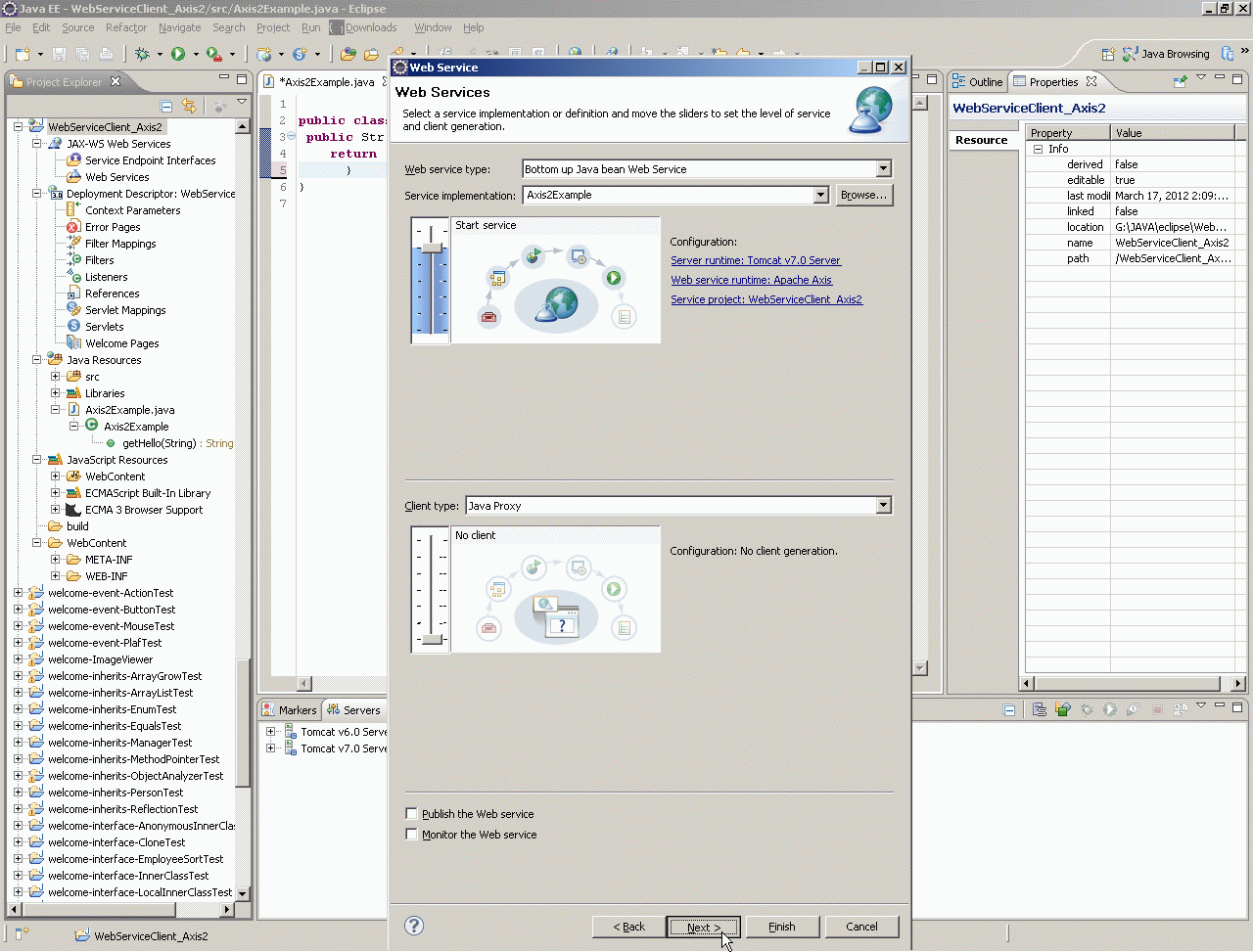Screen dimensions: 1253x952
Task: Click the Debug bug toolbar icon
Action: pos(142,54)
